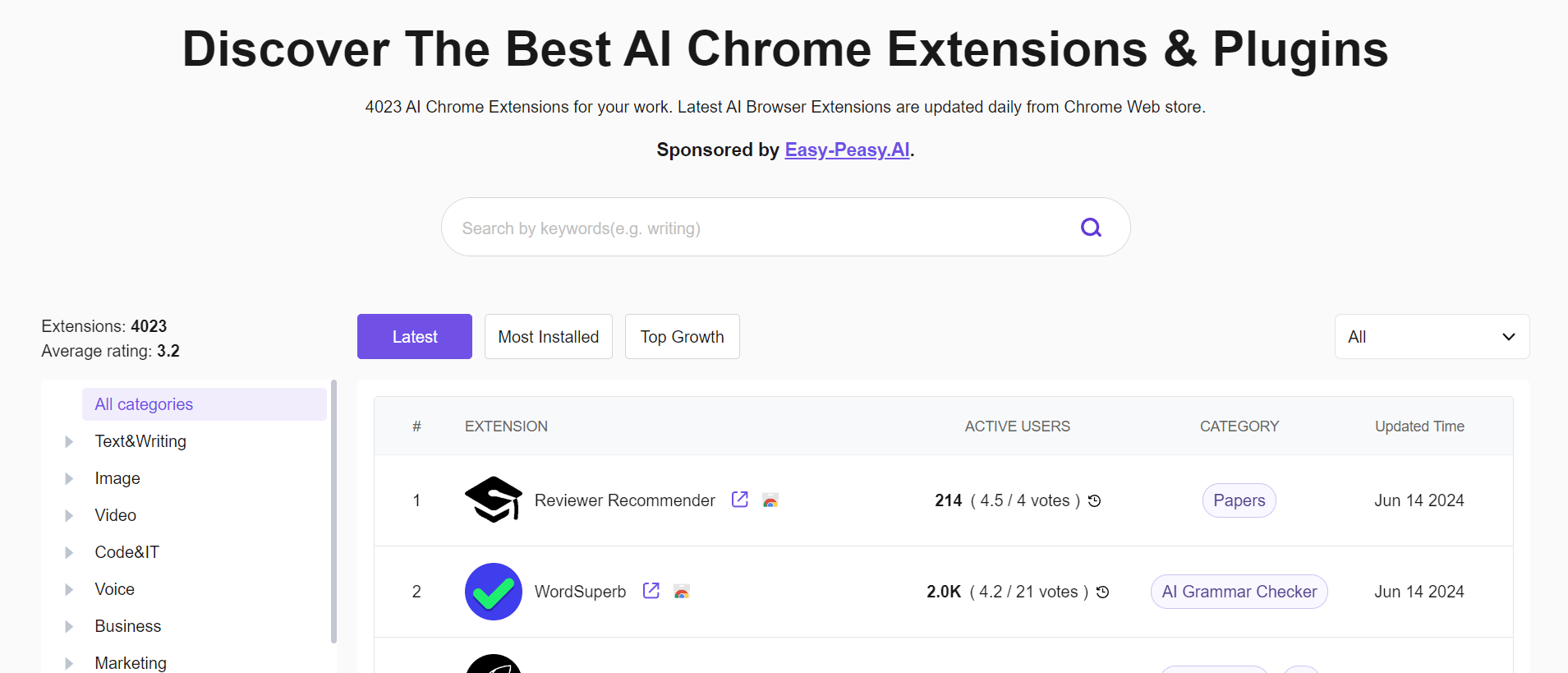Click WordSuperb's Chrome Web Store icon
This screenshot has width=1568, height=673.
[682, 592]
